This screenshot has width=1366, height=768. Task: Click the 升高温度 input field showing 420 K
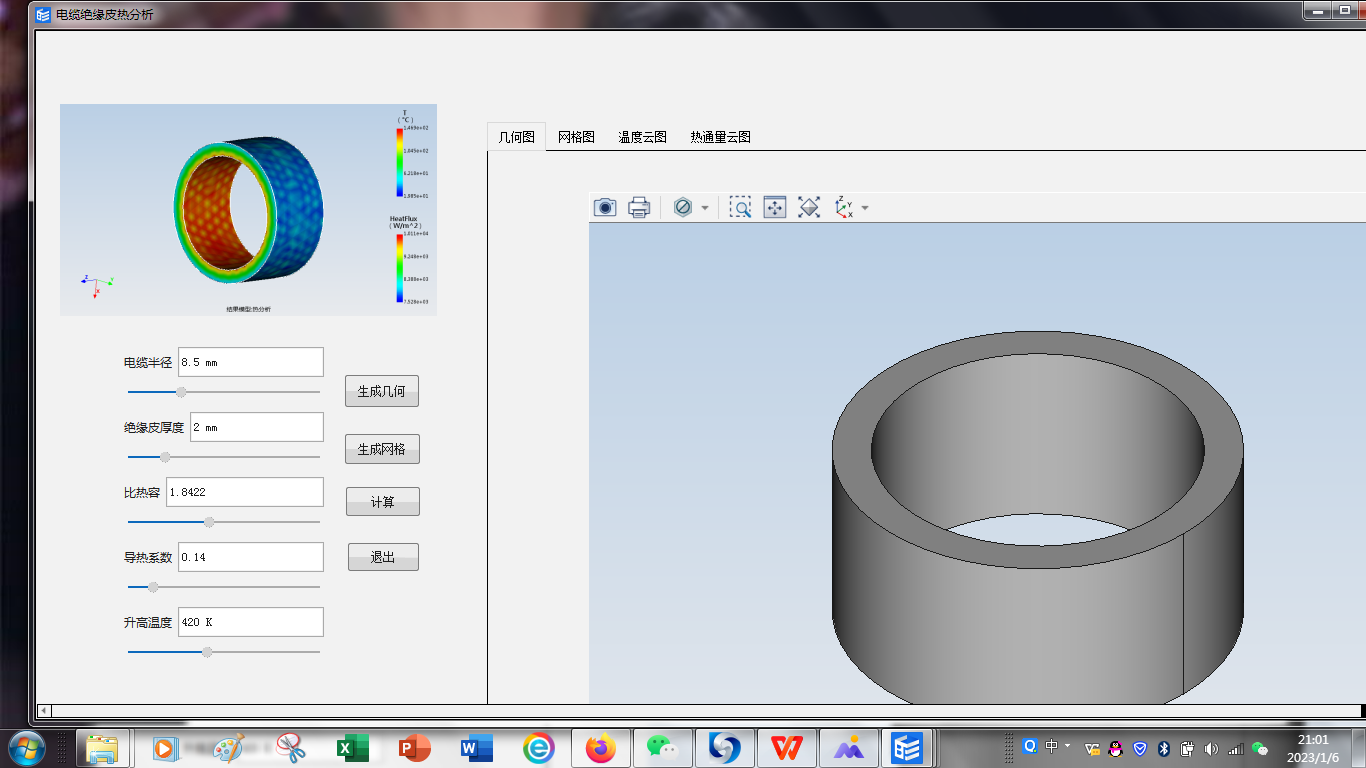pos(251,622)
